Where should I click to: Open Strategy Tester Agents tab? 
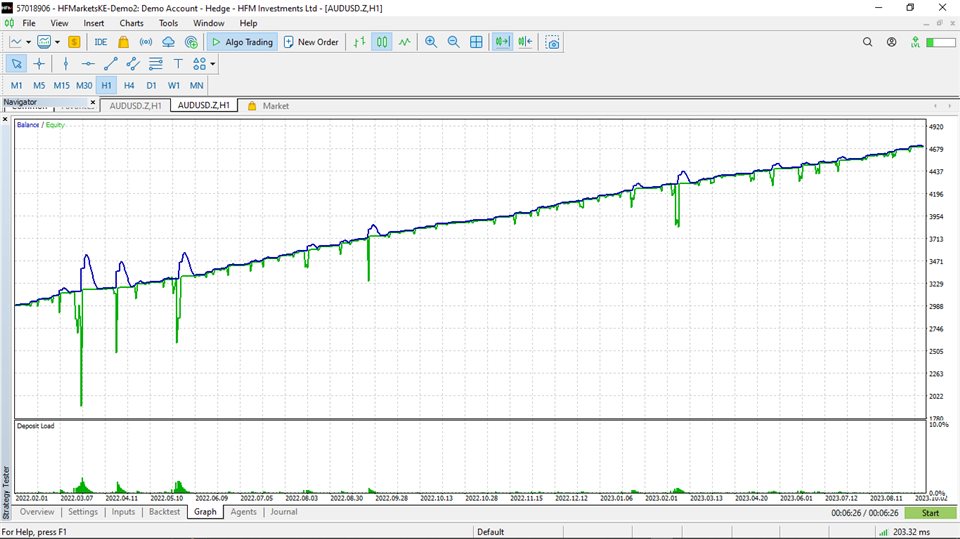coord(244,512)
